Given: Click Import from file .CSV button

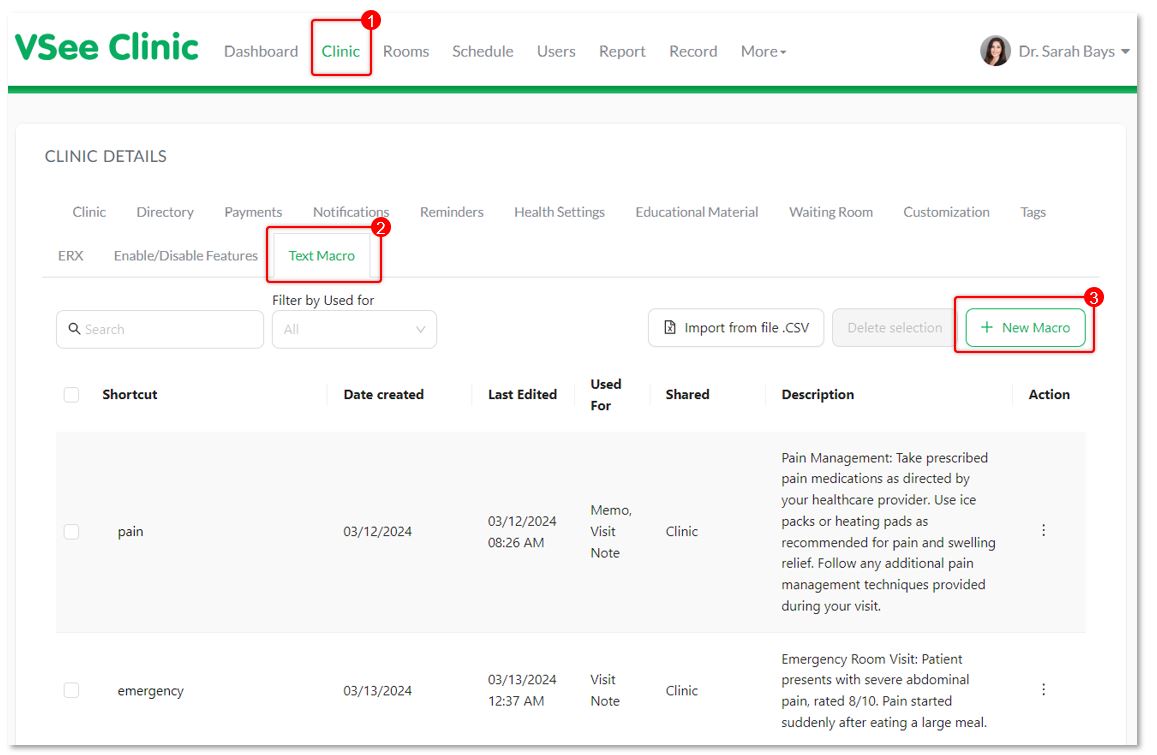Looking at the screenshot, I should (x=736, y=328).
